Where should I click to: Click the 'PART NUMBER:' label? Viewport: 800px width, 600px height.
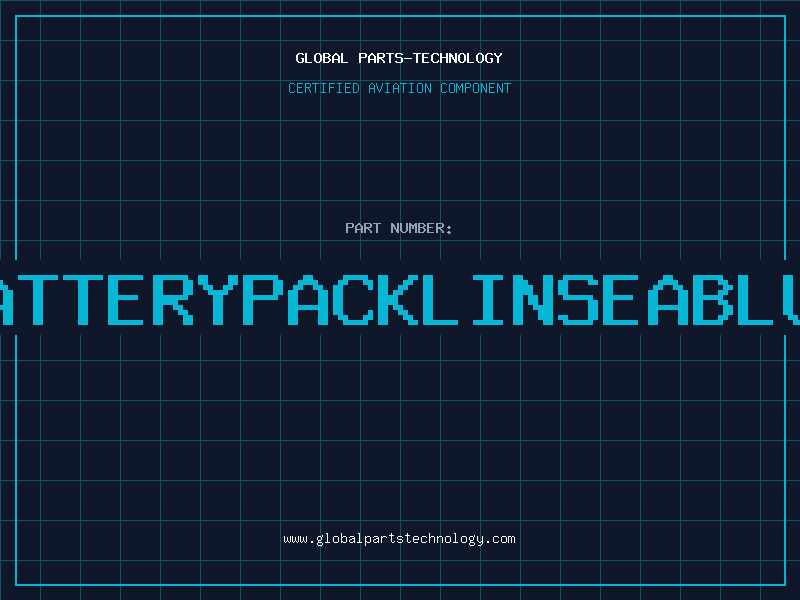pos(399,228)
